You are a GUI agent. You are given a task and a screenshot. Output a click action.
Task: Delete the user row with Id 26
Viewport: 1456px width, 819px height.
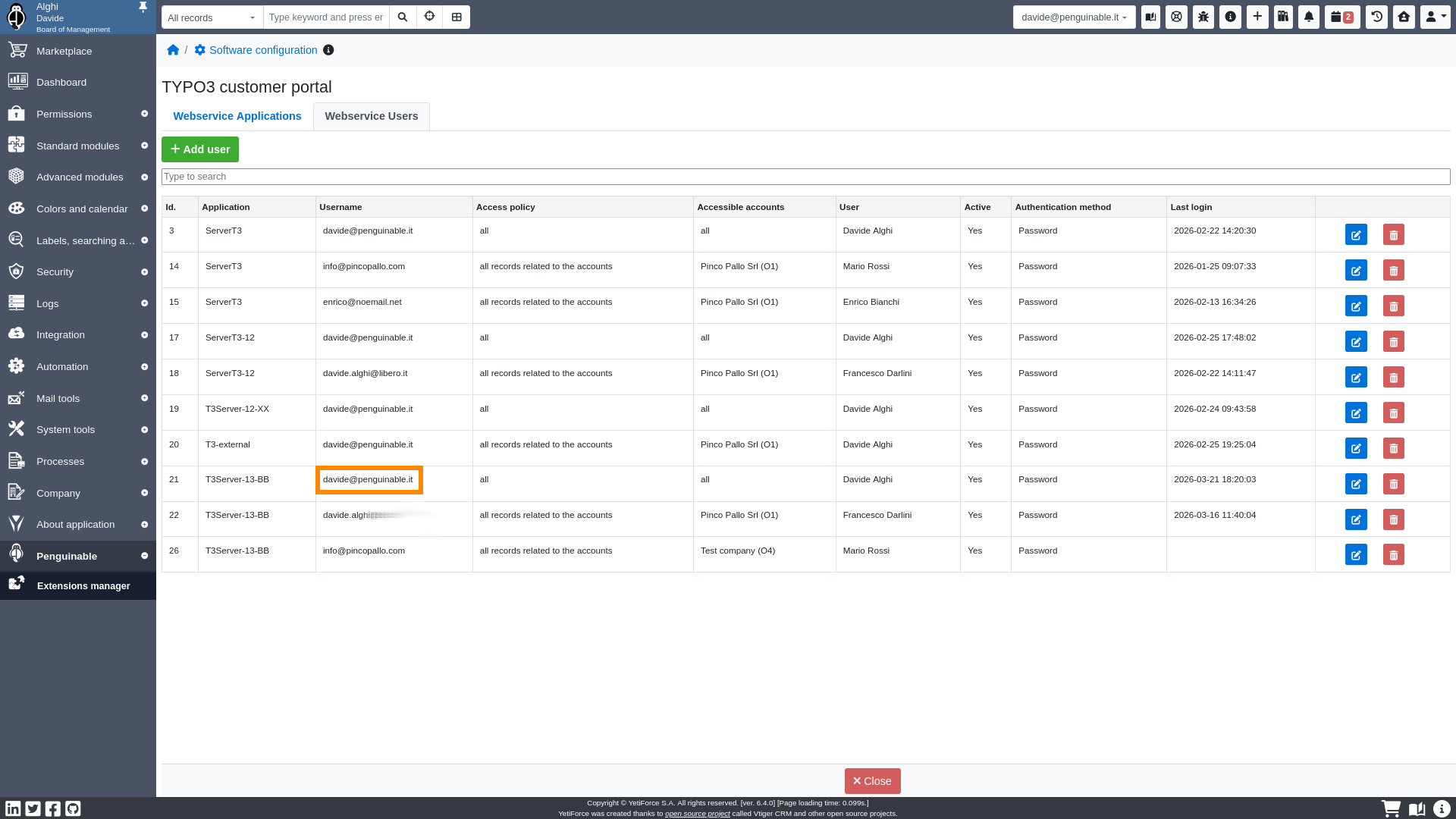click(1393, 555)
